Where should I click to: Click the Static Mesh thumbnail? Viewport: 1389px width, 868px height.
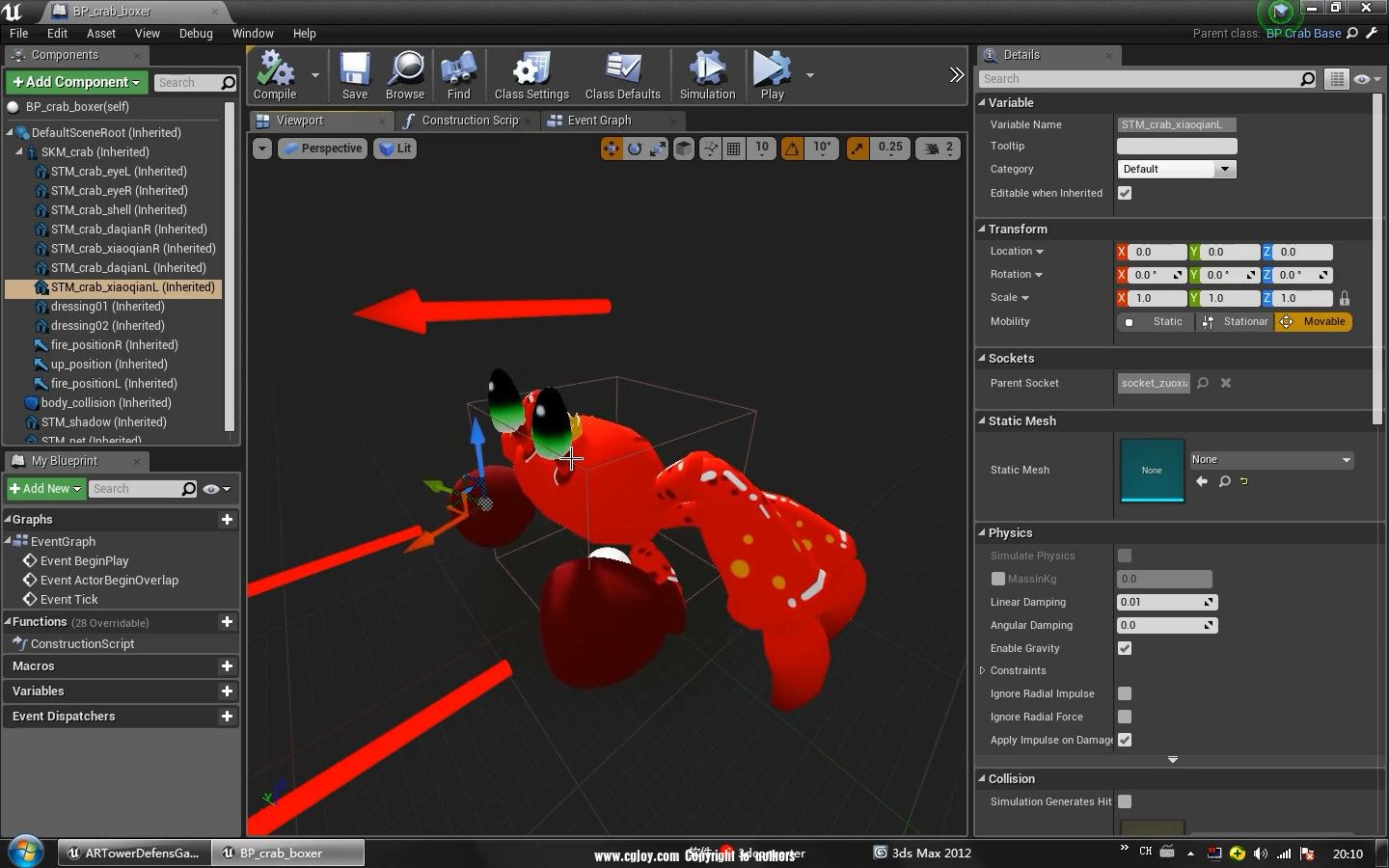(x=1152, y=470)
